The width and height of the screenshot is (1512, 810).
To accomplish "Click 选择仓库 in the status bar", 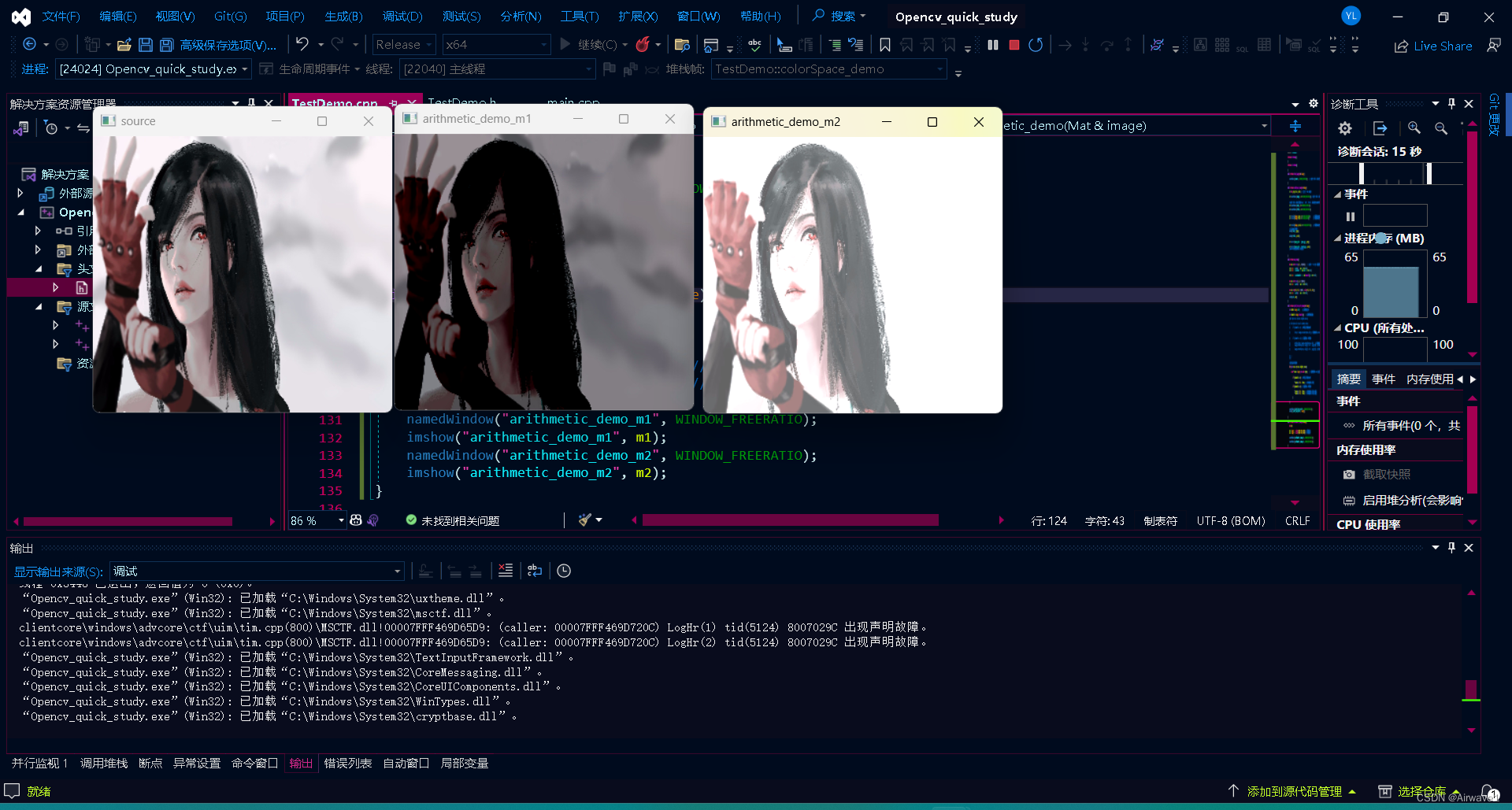I will click(1421, 791).
